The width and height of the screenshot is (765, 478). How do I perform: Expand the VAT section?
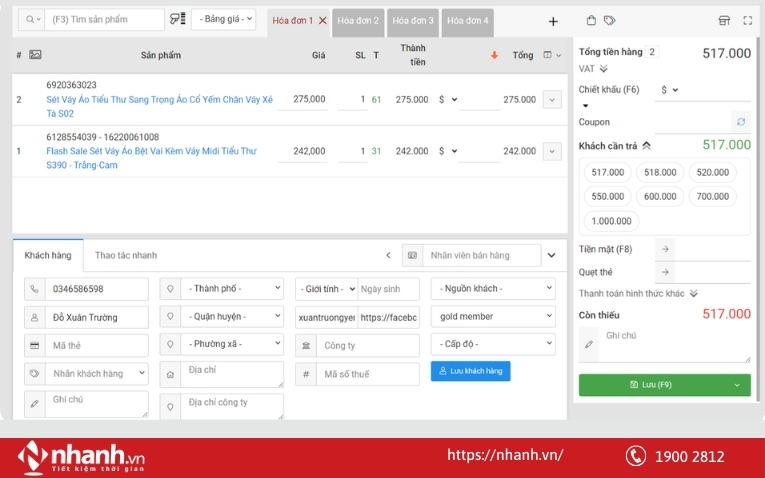click(x=603, y=69)
